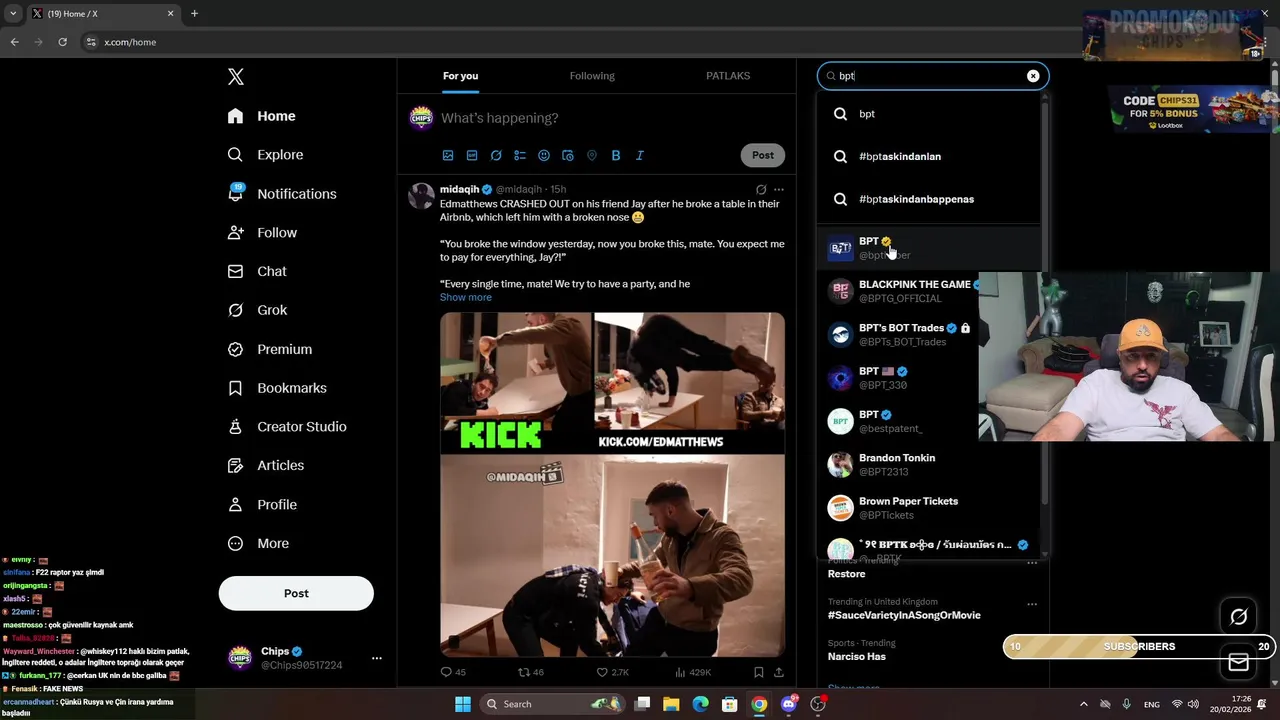Screen dimensions: 1280x720
Task: Open account menu beside Chips profile
Action: pyautogui.click(x=377, y=658)
